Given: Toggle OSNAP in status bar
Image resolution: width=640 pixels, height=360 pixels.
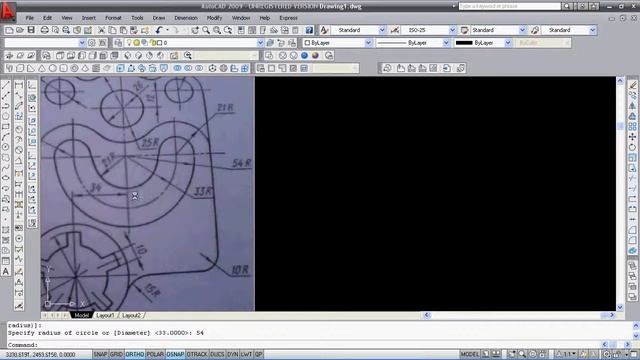Looking at the screenshot, I should pos(175,354).
